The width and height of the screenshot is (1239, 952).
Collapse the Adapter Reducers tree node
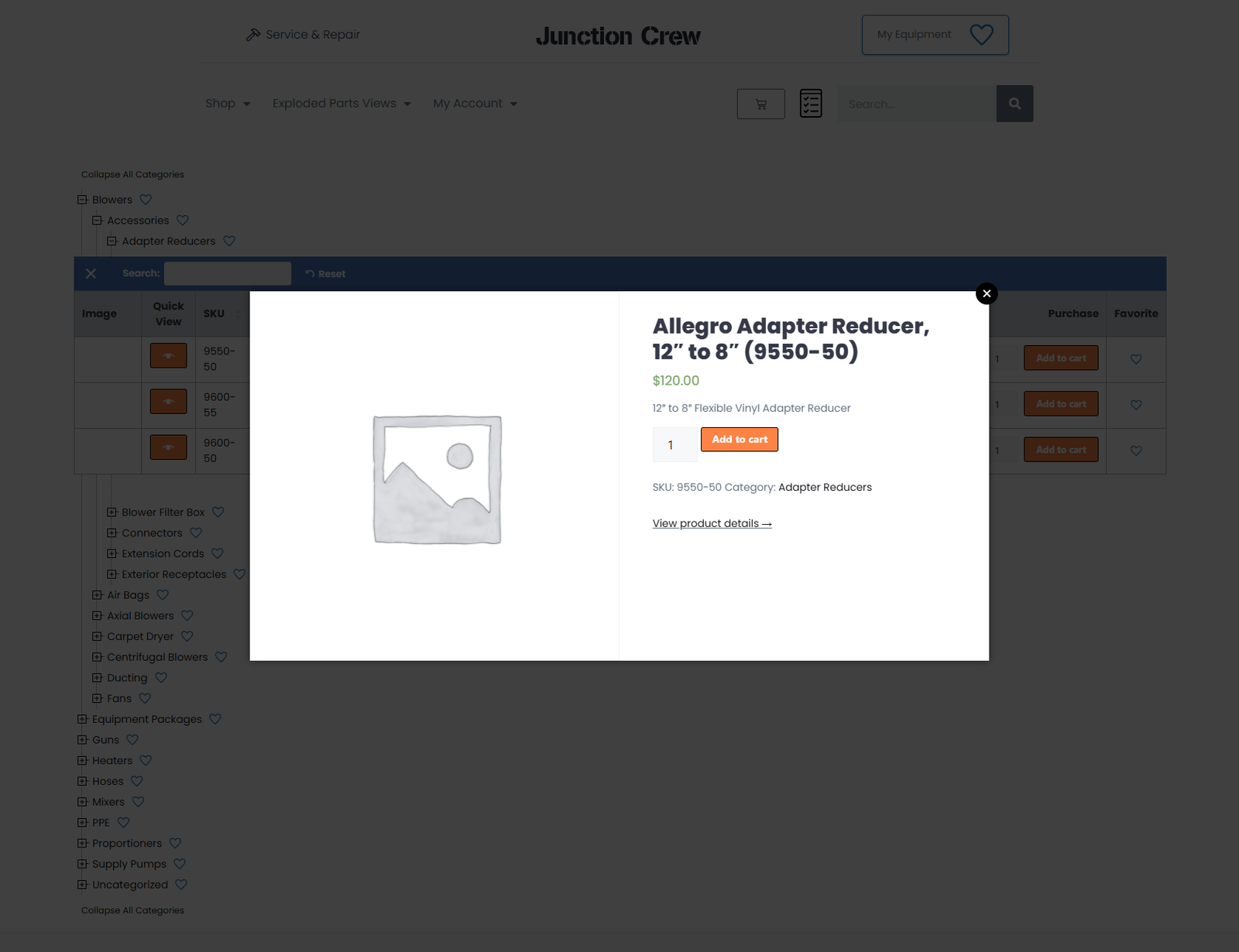tap(112, 241)
